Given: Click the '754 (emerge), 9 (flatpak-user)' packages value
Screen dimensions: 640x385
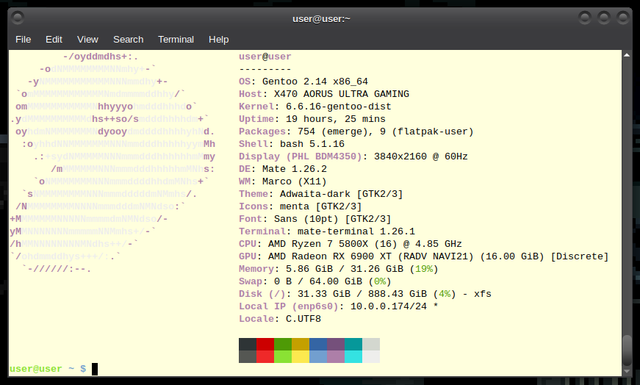Looking at the screenshot, I should (385, 131).
